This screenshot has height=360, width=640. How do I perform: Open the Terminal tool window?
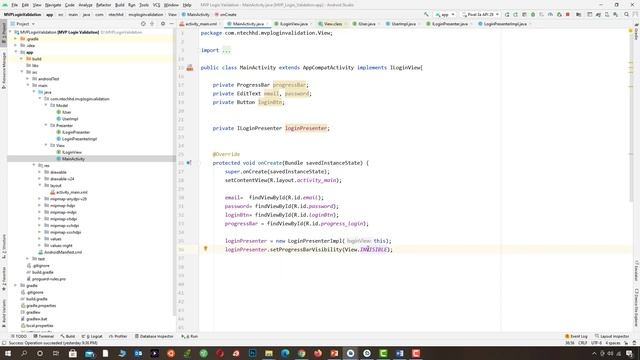coord(44,336)
